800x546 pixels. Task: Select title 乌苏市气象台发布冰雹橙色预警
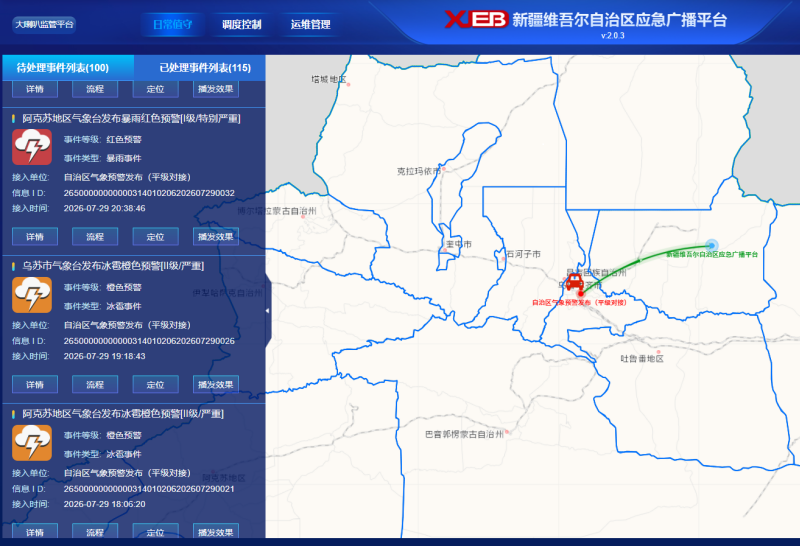point(113,266)
